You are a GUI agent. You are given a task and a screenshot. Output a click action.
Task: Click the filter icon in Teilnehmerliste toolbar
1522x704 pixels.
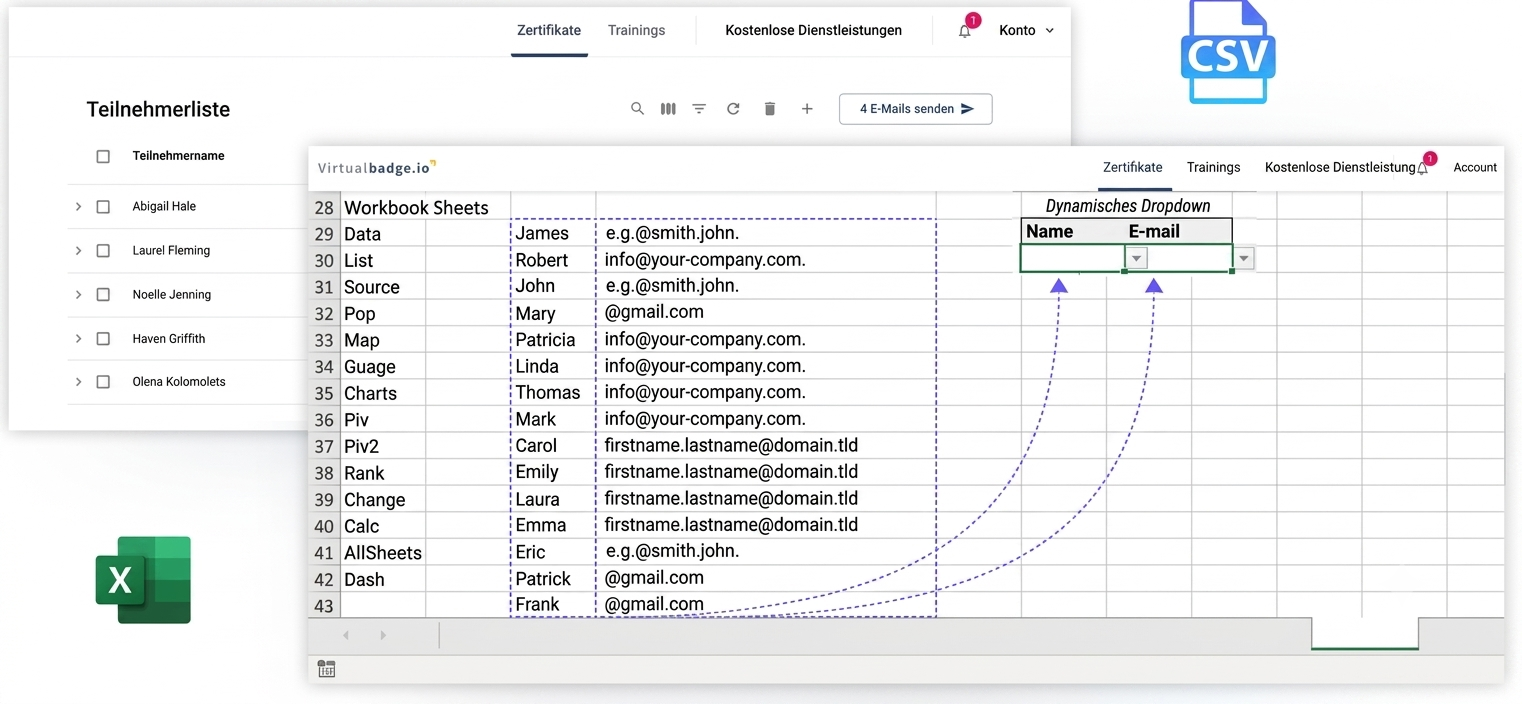(x=699, y=109)
